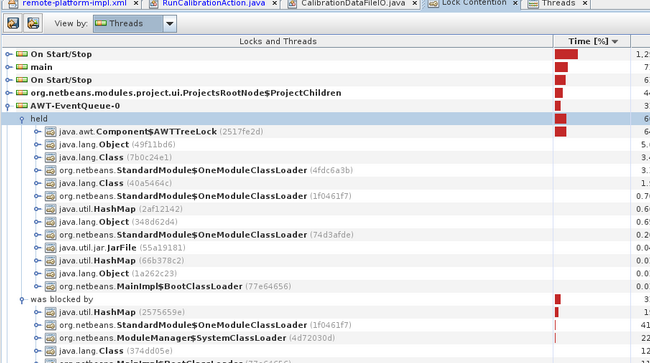Expand the ProjectsRootNode$ProjectChildren thread
Viewport: 650px width, 363px height.
(x=8, y=93)
